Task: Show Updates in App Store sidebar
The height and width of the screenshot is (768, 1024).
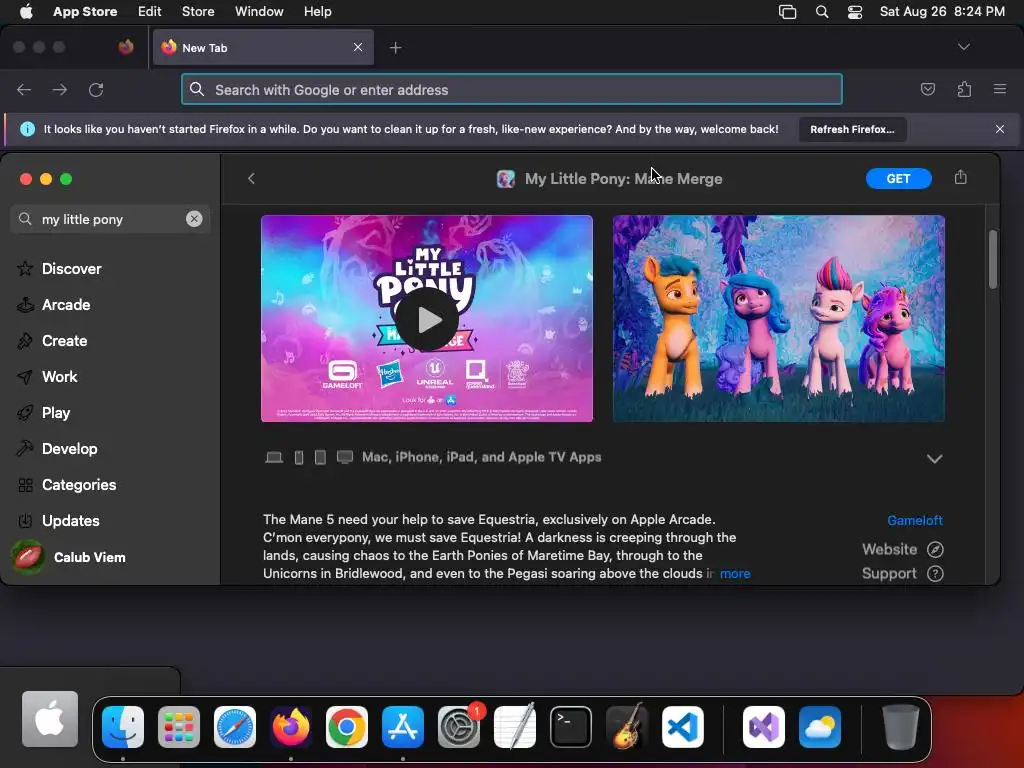Action: (x=71, y=520)
